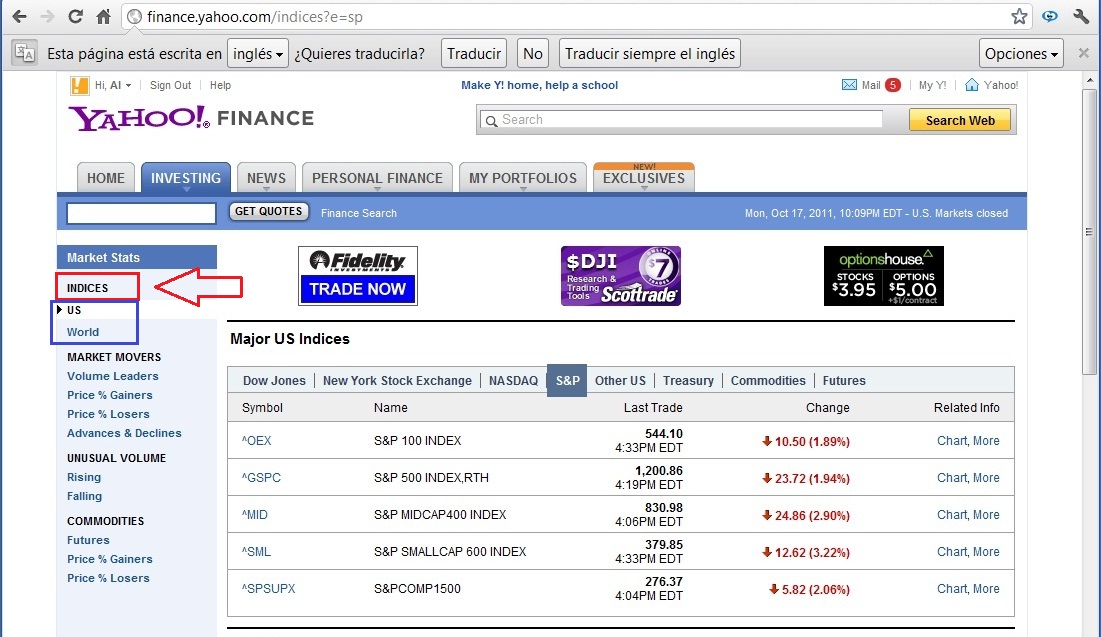This screenshot has height=637, width=1101.
Task: Open the PERSONAL FINANCE tab
Action: click(377, 178)
